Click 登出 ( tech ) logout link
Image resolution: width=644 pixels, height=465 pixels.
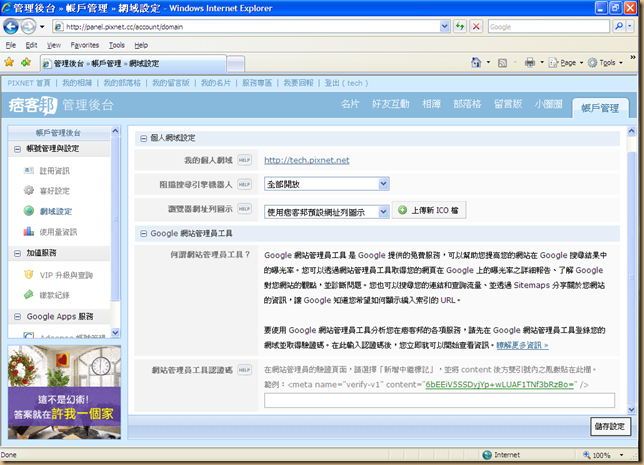[346, 83]
